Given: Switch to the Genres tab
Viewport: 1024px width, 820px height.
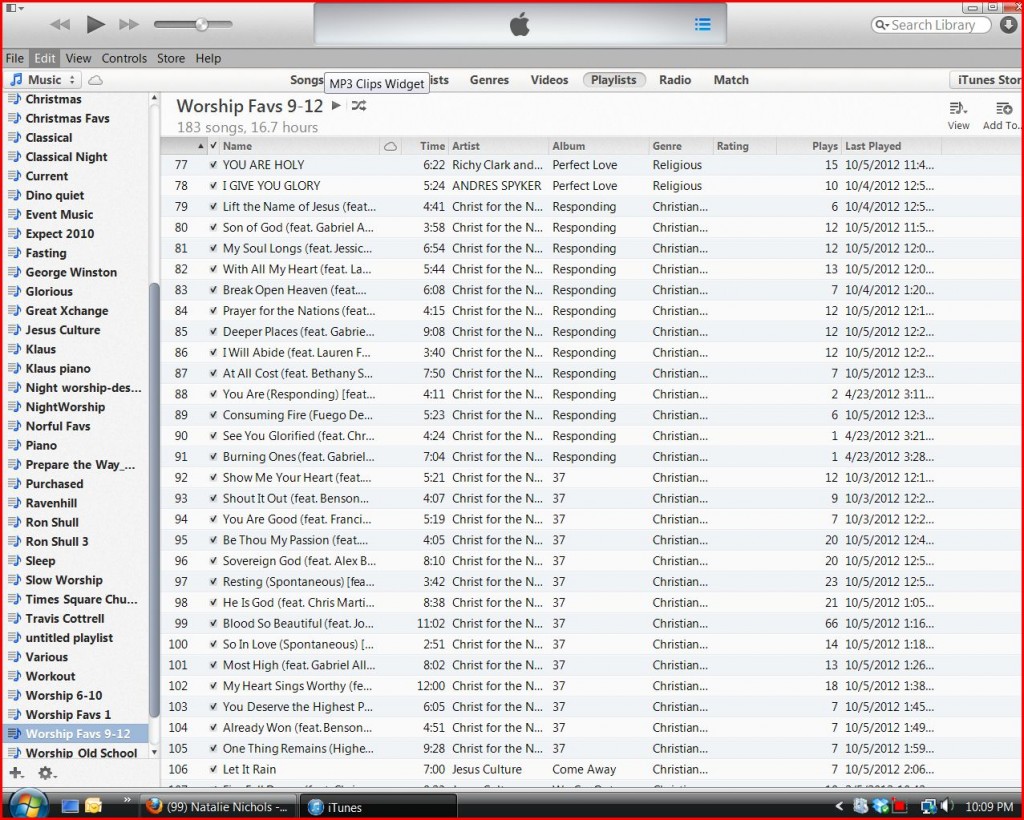Looking at the screenshot, I should coord(489,80).
